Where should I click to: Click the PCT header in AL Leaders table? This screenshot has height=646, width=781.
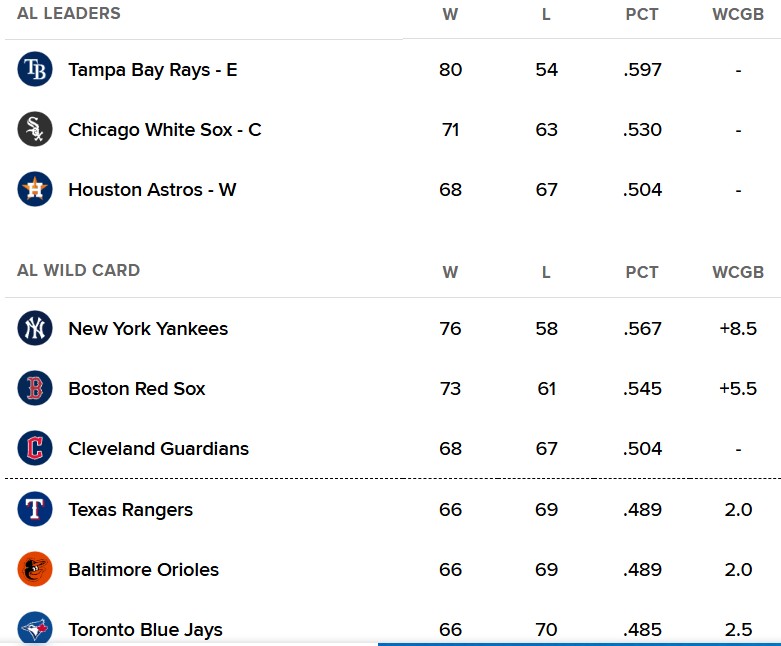(642, 14)
